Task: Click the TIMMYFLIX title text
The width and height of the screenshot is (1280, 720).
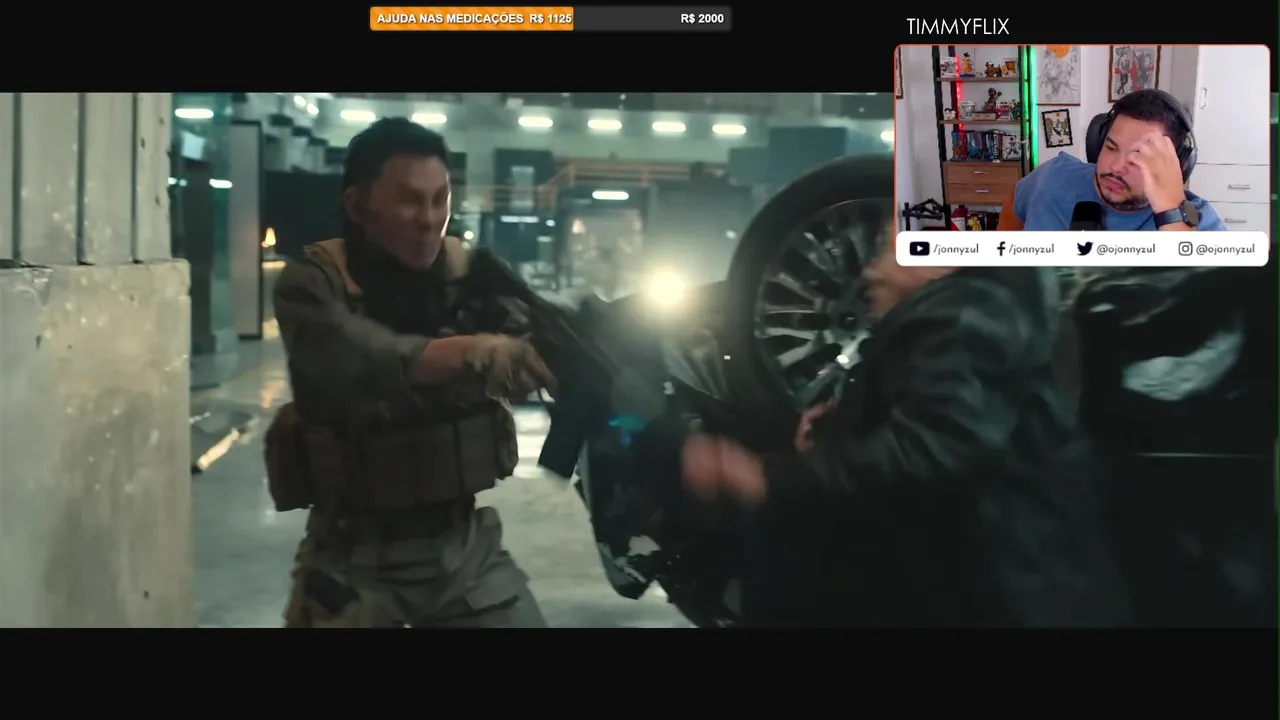Action: (957, 27)
